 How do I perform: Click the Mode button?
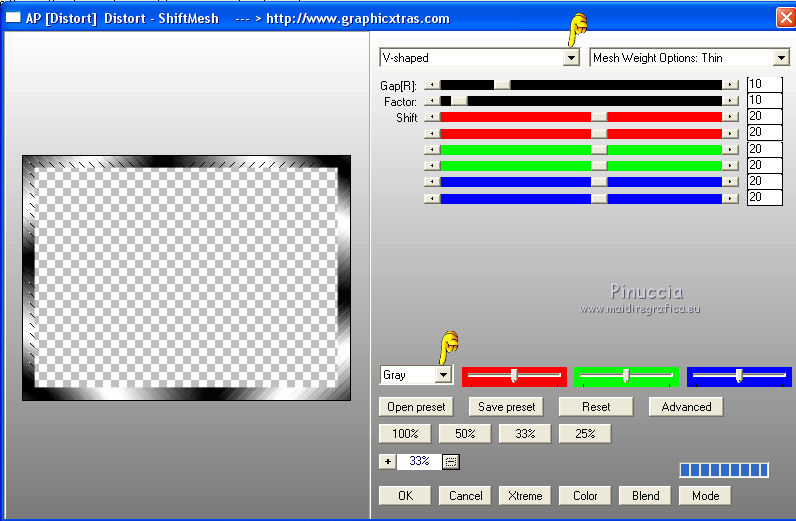click(705, 496)
